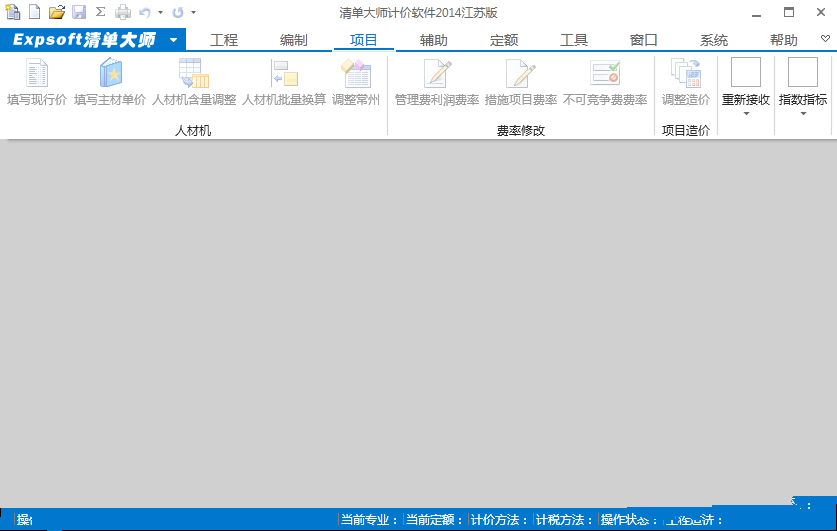Expand the undo history dropdown arrow
The width and height of the screenshot is (837, 531).
[x=160, y=12]
